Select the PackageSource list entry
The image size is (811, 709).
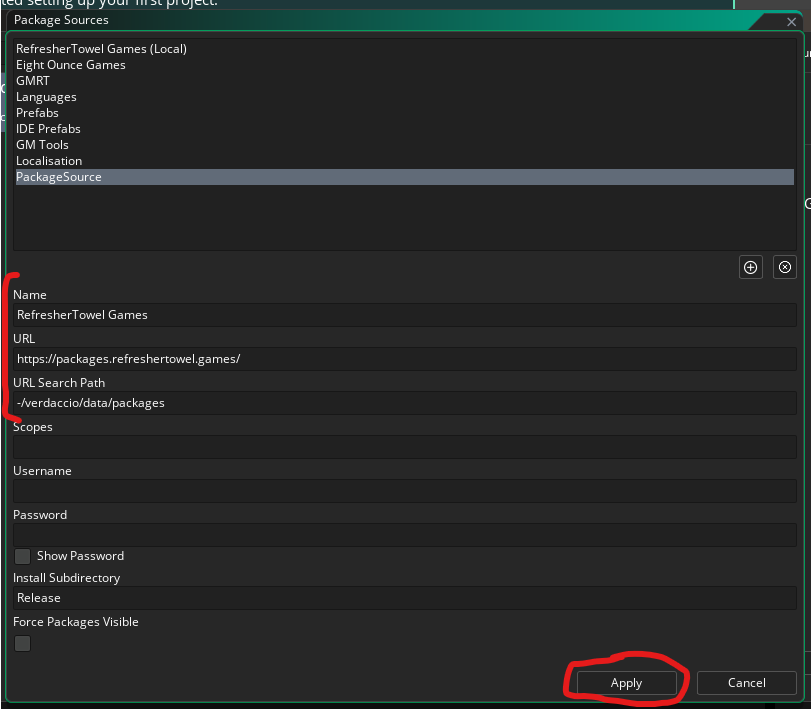pos(404,177)
